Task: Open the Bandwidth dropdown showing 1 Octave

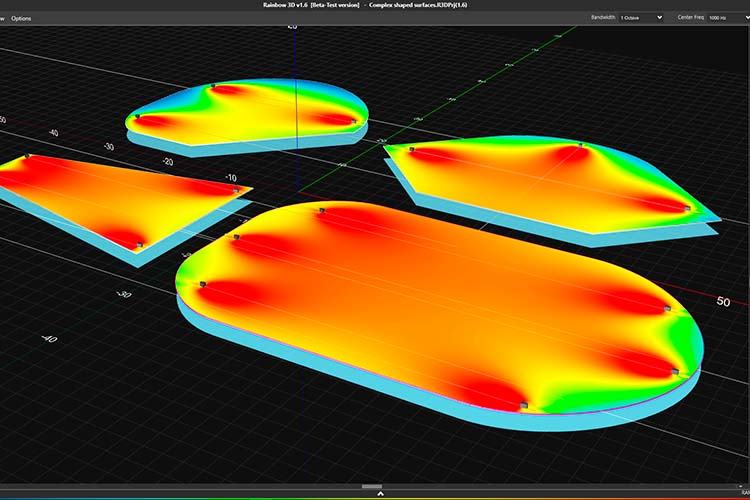Action: pos(641,18)
